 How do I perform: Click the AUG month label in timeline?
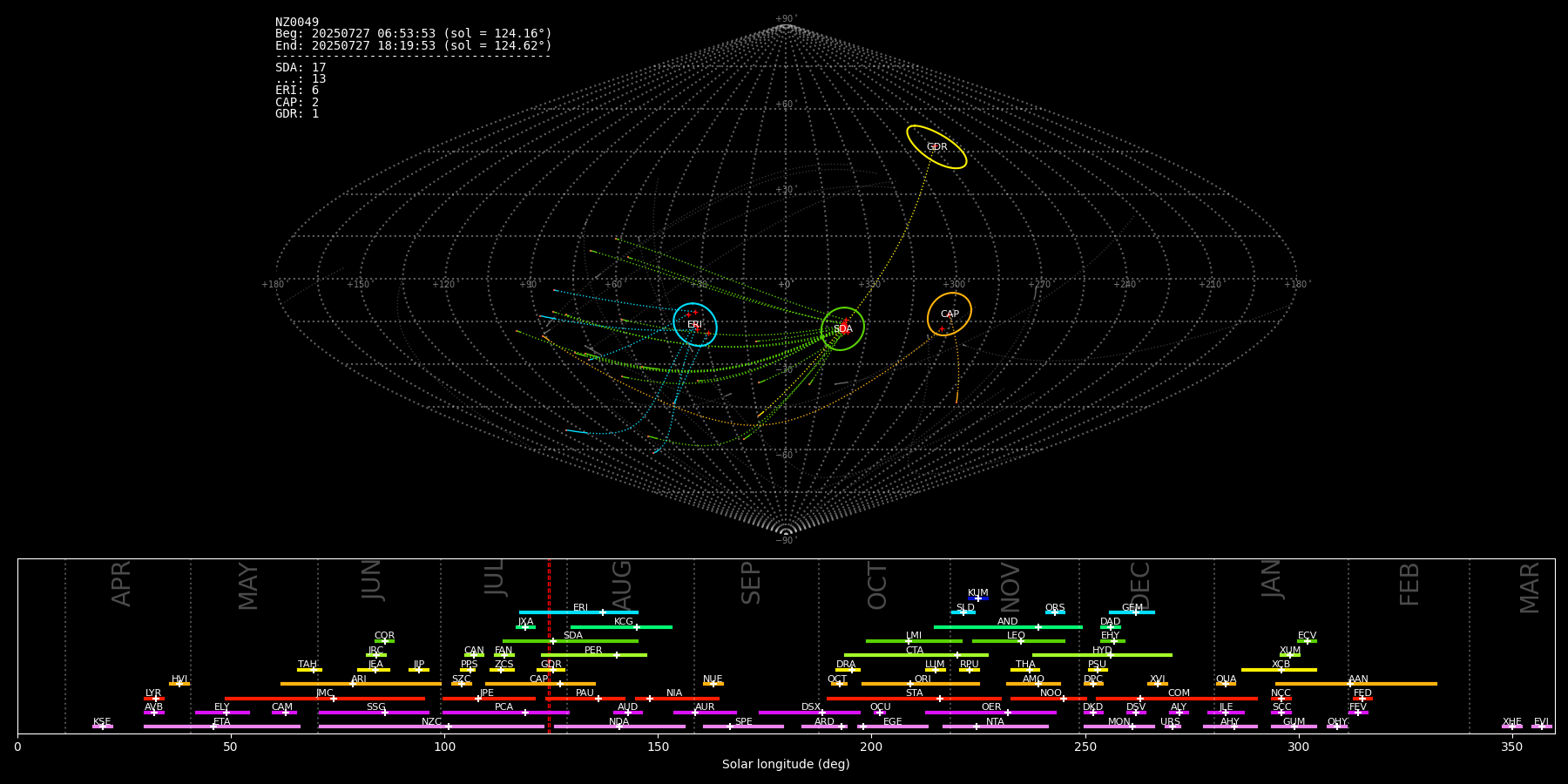coord(622,585)
